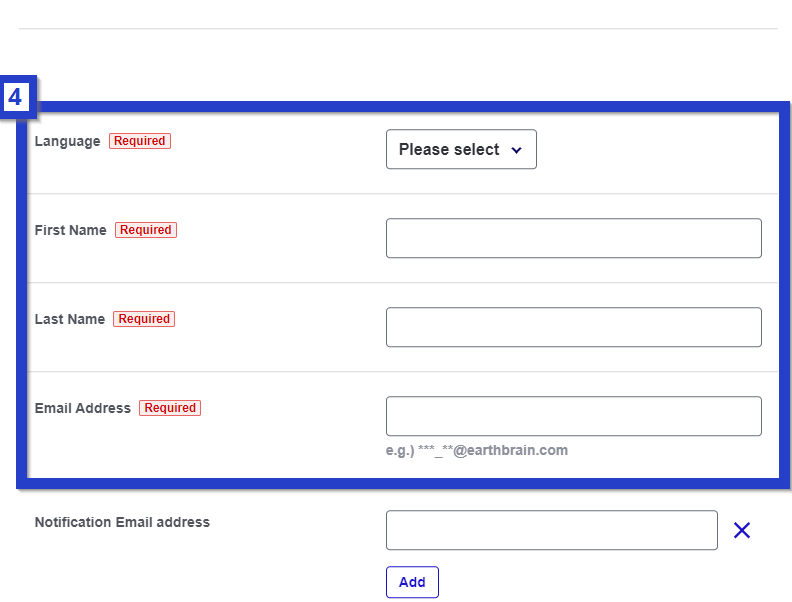792x602 pixels.
Task: Open the Language 'Please select' dropdown
Action: (461, 150)
